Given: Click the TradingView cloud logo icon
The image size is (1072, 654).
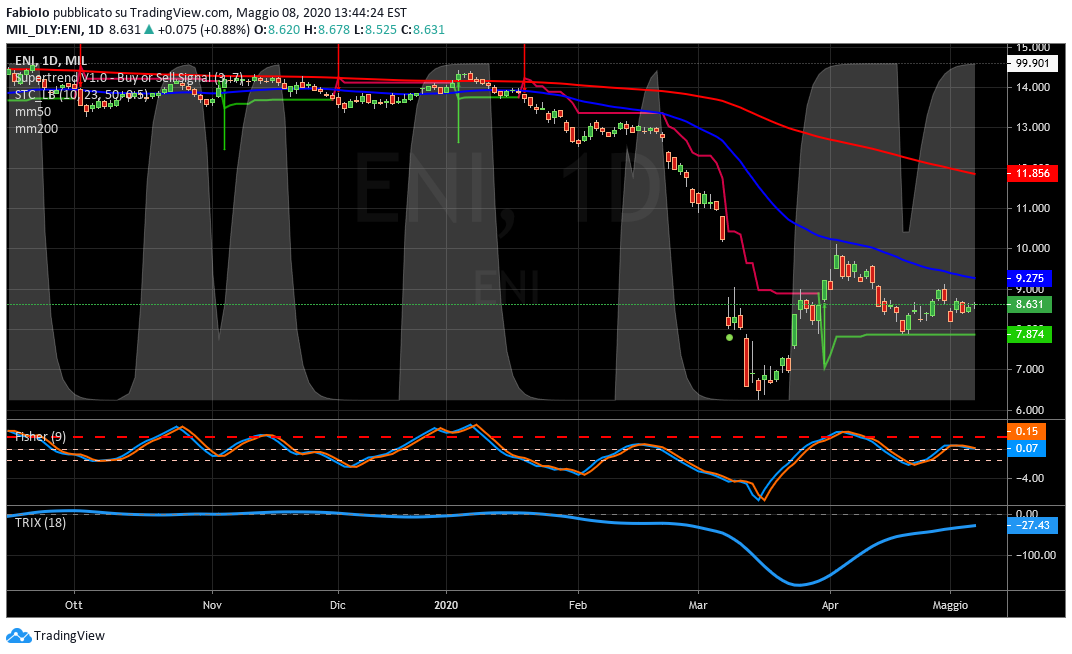Looking at the screenshot, I should point(19,636).
